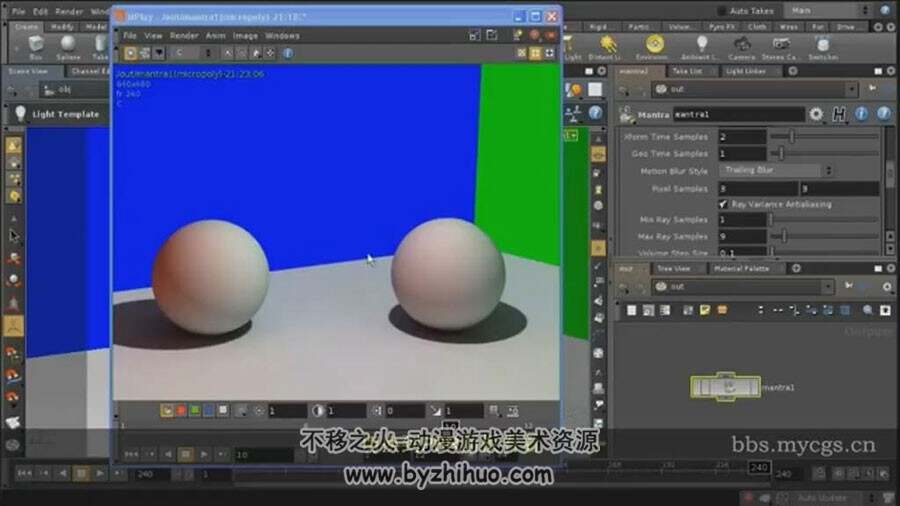Click the yellow sticky note icon in network toolbar
Screen dimensions: 900x506
click(x=705, y=310)
